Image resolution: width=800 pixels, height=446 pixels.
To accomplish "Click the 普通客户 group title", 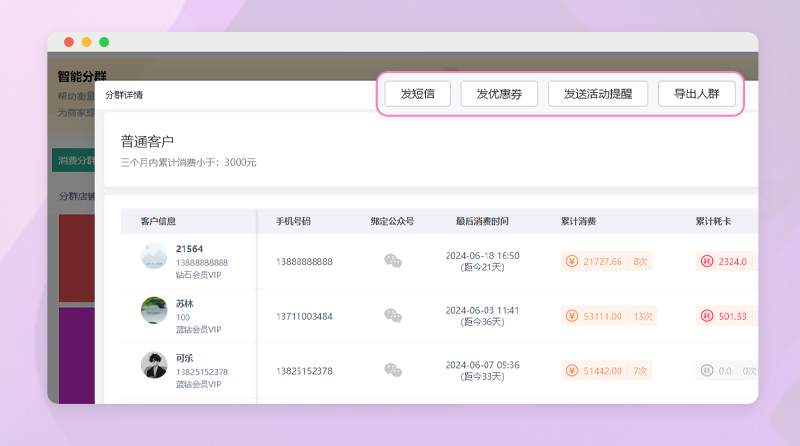I will [x=147, y=141].
